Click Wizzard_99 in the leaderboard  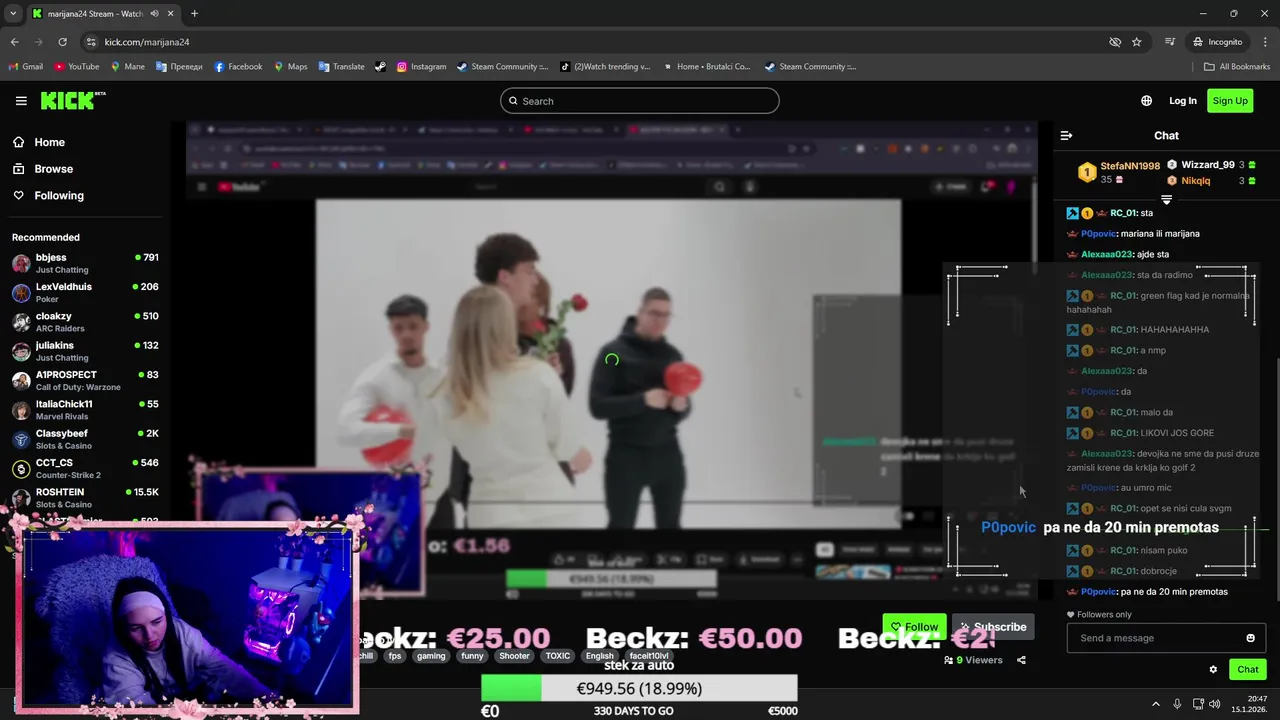(1208, 165)
